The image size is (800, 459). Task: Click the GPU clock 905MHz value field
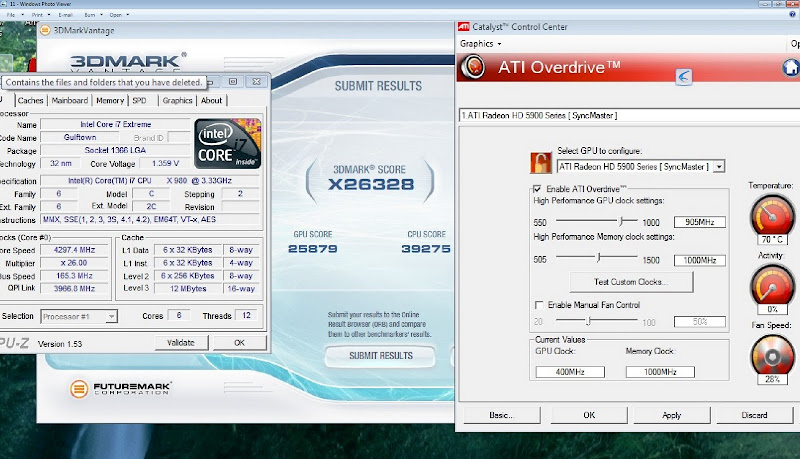point(699,222)
